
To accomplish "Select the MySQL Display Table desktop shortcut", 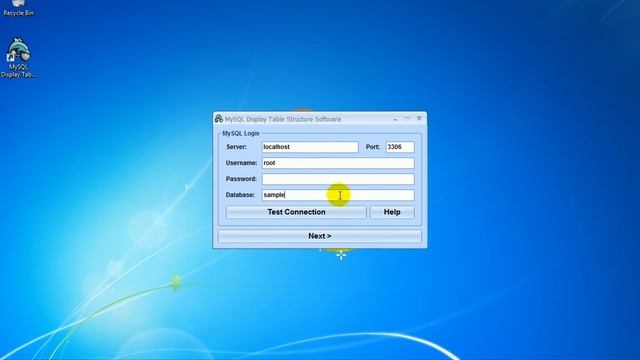I will pyautogui.click(x=18, y=58).
